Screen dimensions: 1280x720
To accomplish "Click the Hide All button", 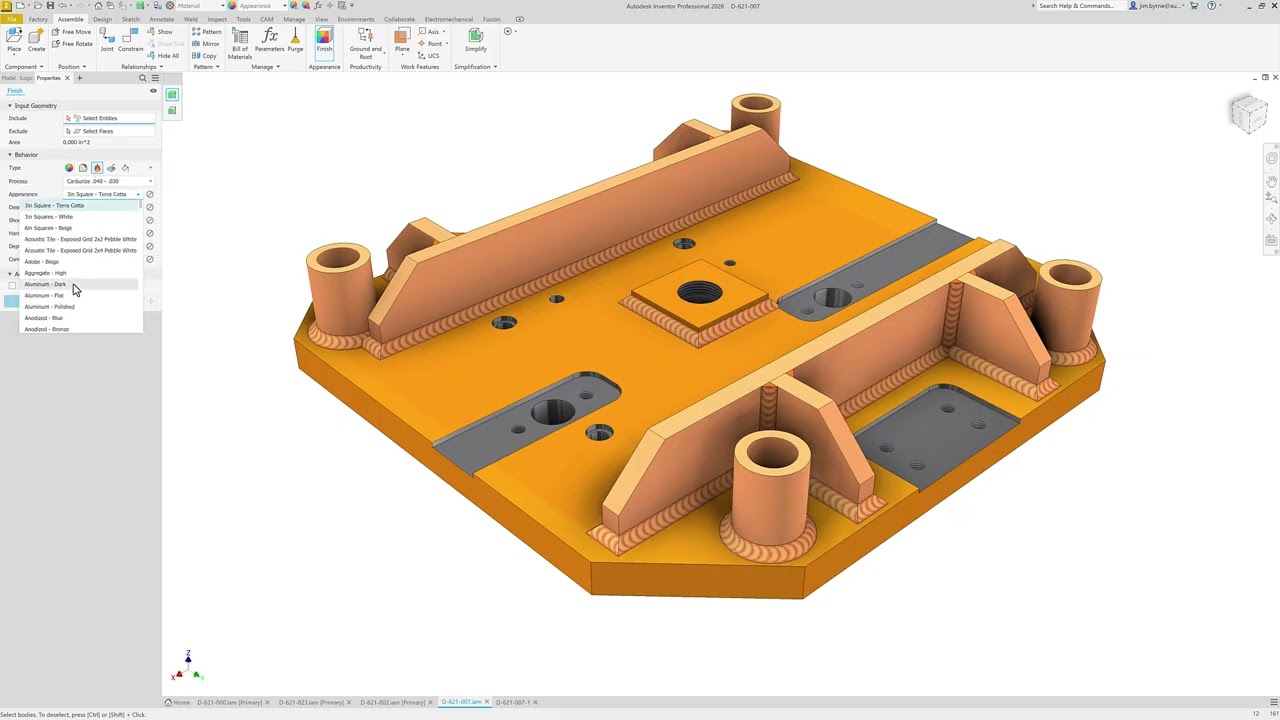I will tap(162, 56).
